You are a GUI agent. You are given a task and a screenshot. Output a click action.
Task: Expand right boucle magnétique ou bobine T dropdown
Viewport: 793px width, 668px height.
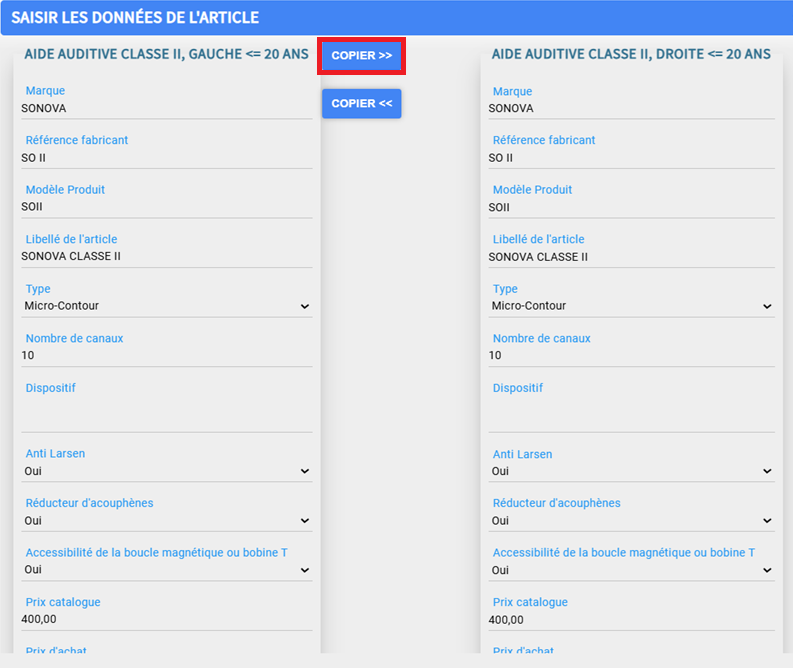[631, 570]
